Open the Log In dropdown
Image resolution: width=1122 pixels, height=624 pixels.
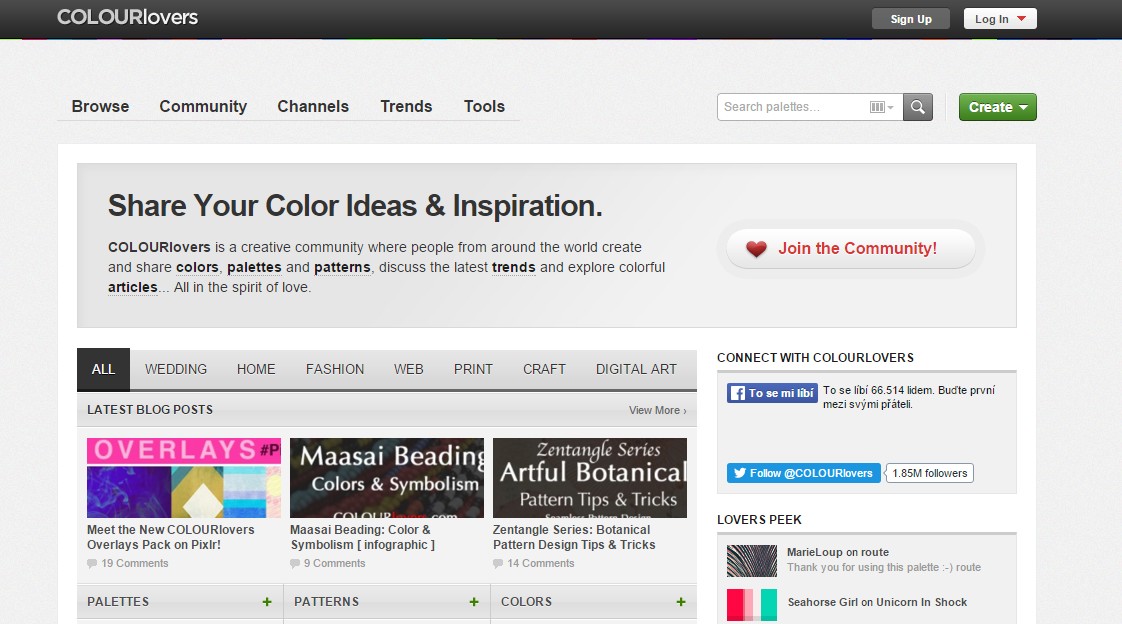[x=998, y=17]
